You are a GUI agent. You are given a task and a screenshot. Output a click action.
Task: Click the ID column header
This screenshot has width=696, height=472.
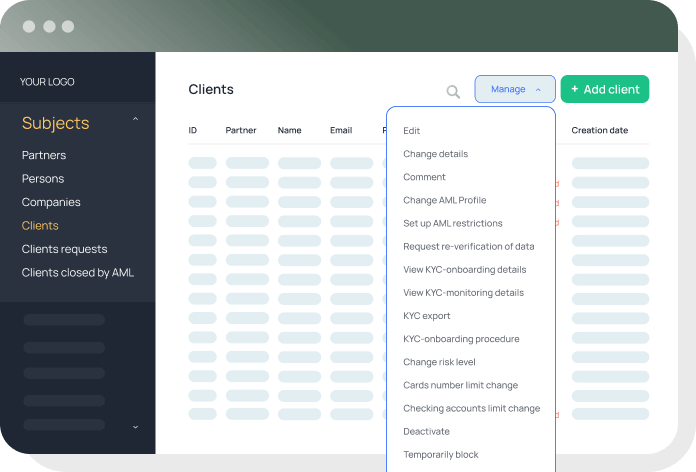[x=193, y=131]
